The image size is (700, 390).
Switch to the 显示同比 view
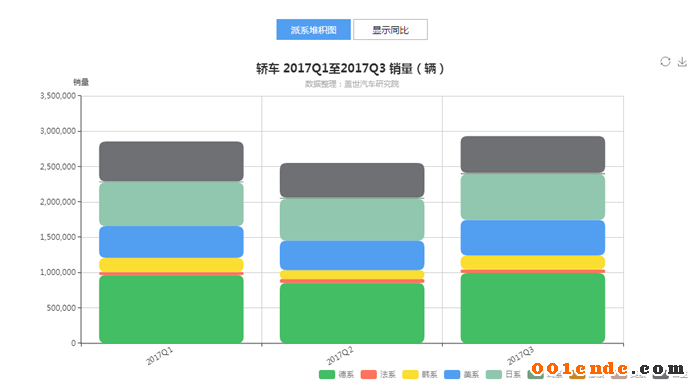[x=390, y=29]
